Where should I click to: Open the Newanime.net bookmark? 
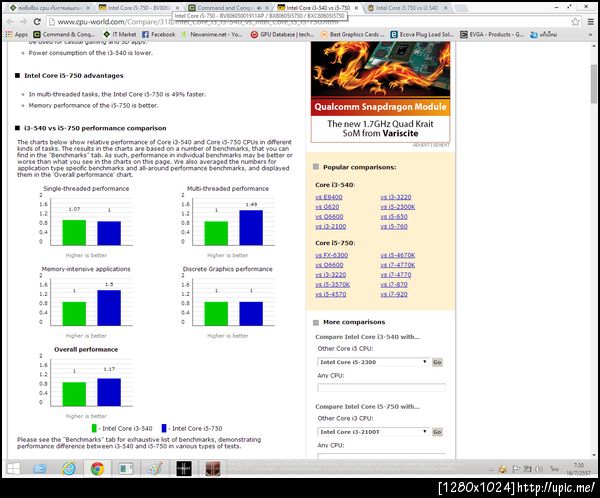[212, 34]
